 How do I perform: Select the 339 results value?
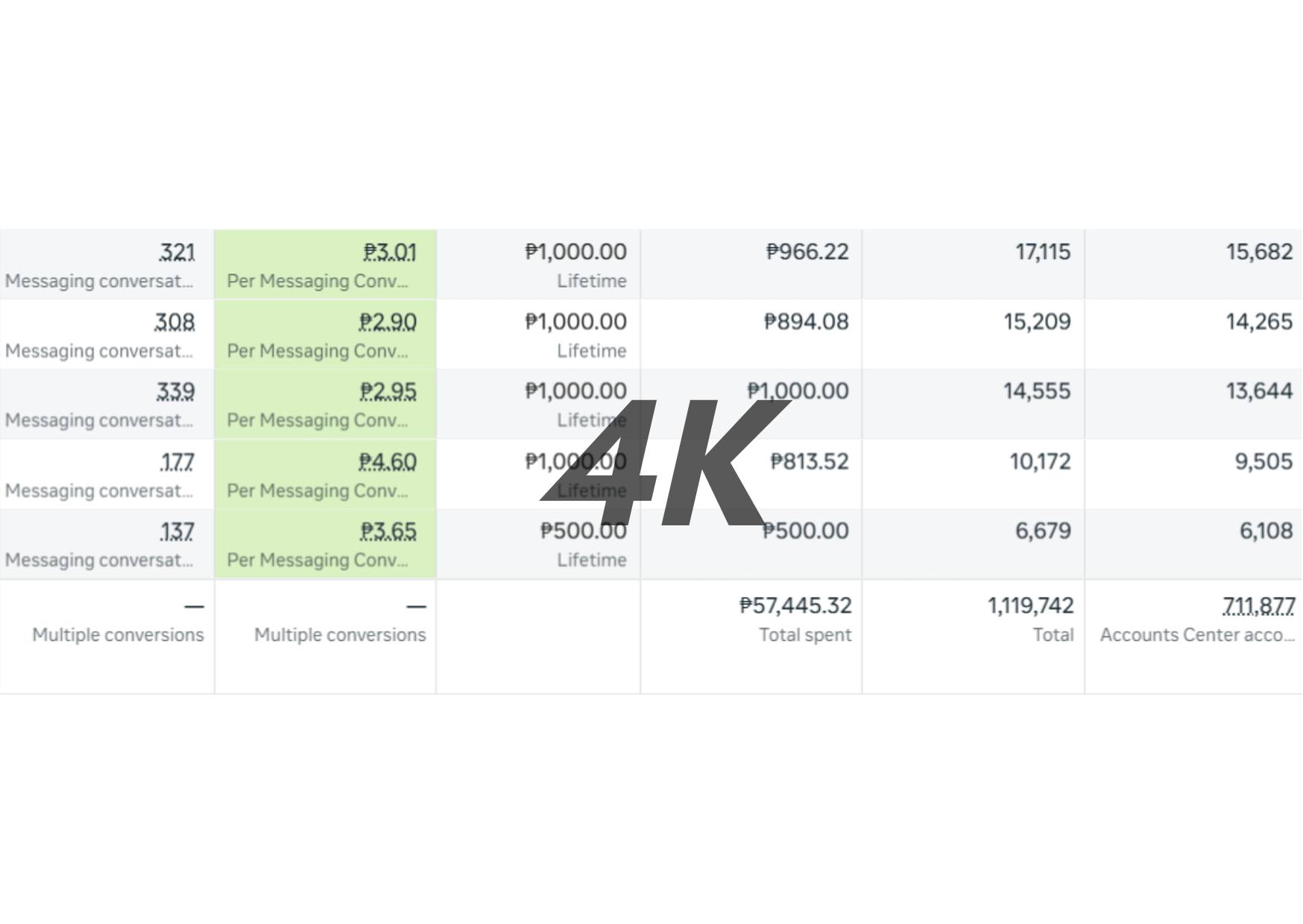175,391
